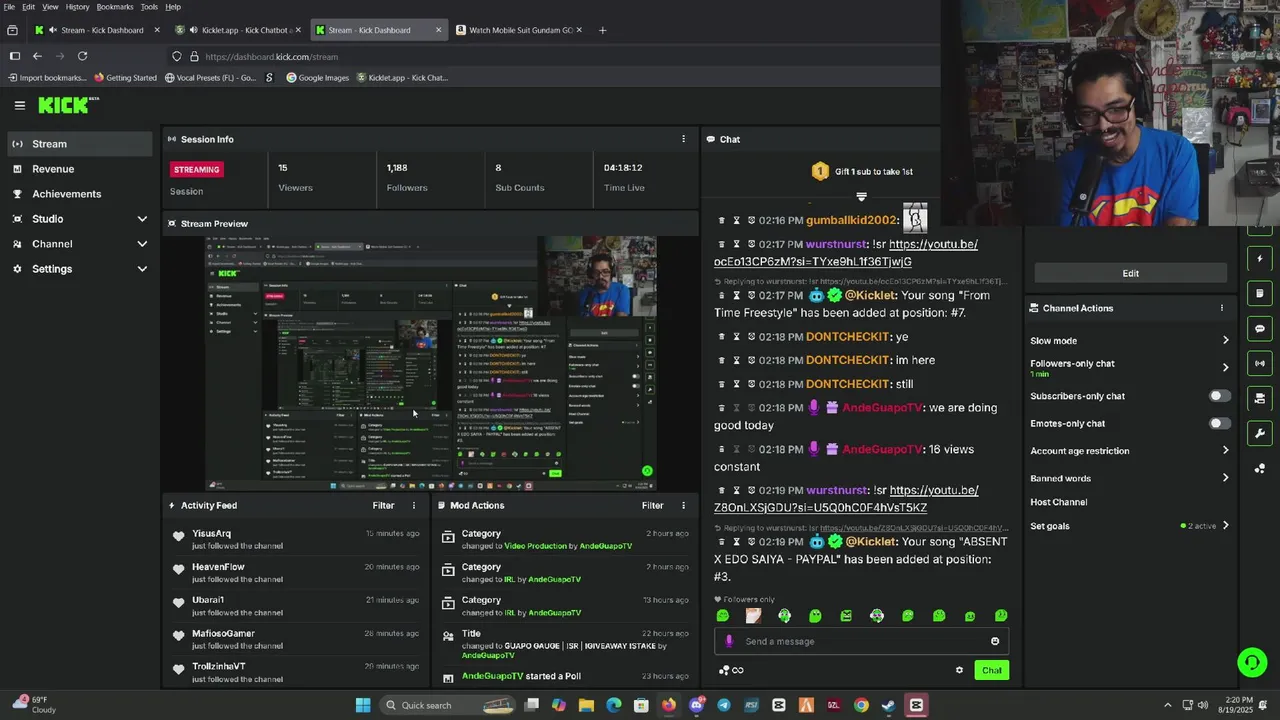
Task: Collapse the leaderboard banner arrow in chat
Action: point(861,196)
